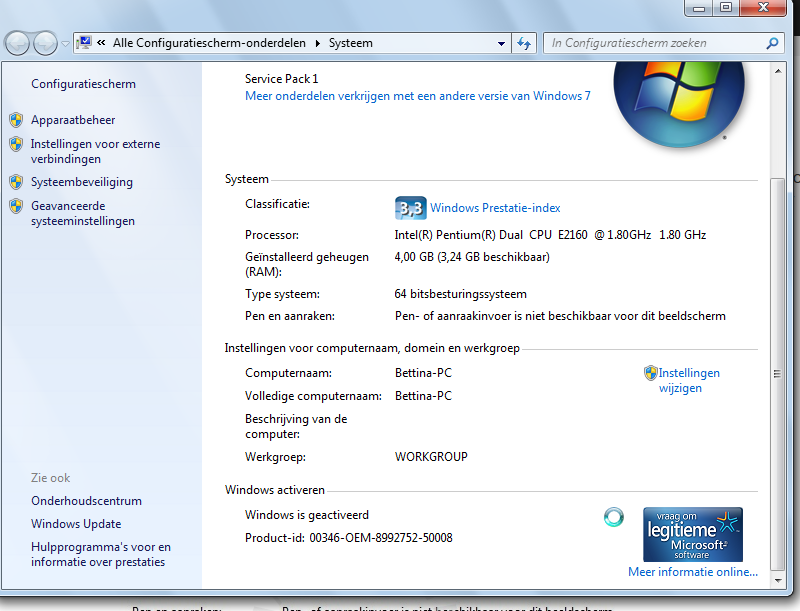800x611 pixels.
Task: Open the Configuratiescherm home link
Action: (x=83, y=84)
